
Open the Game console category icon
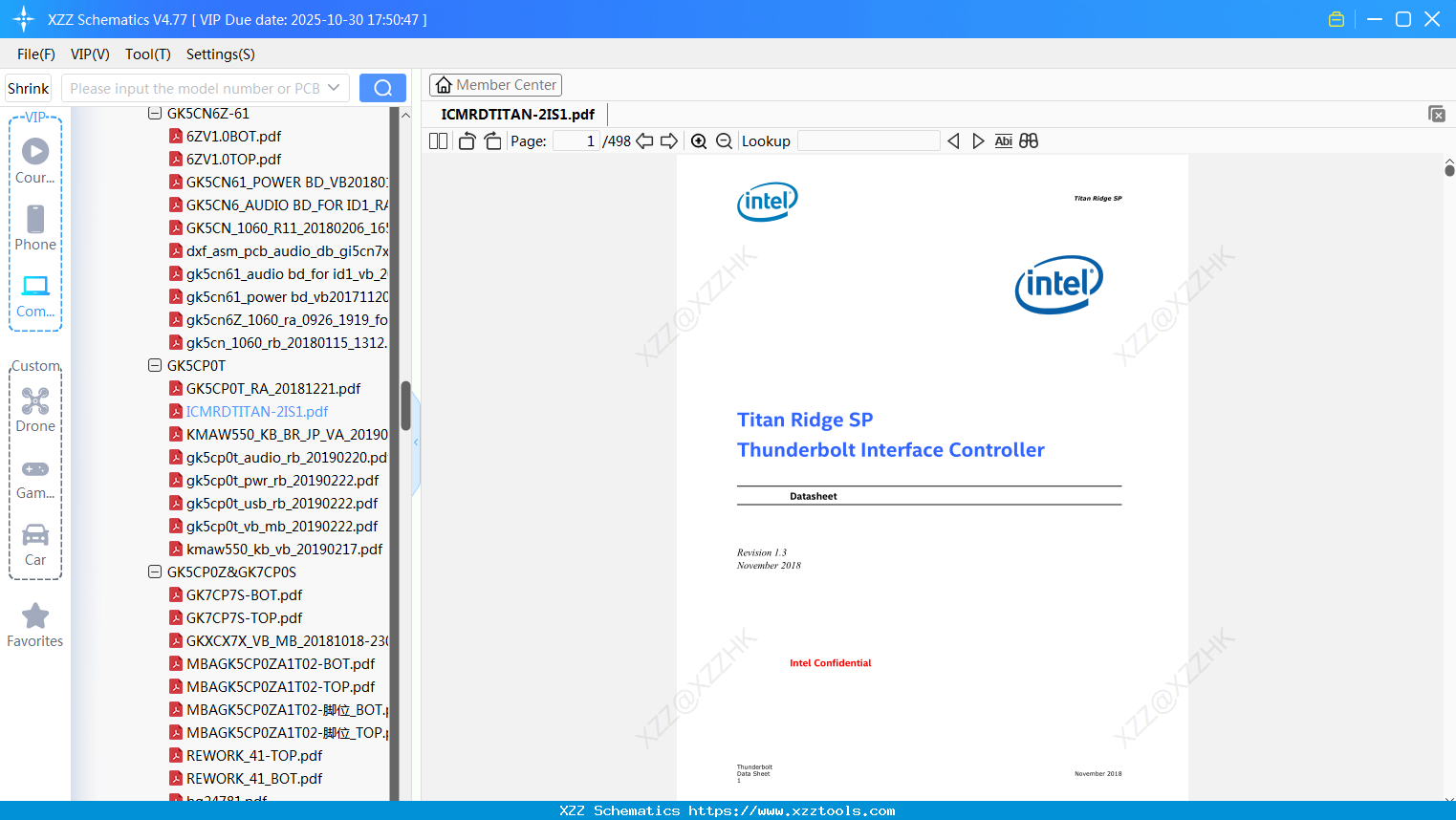click(x=35, y=469)
